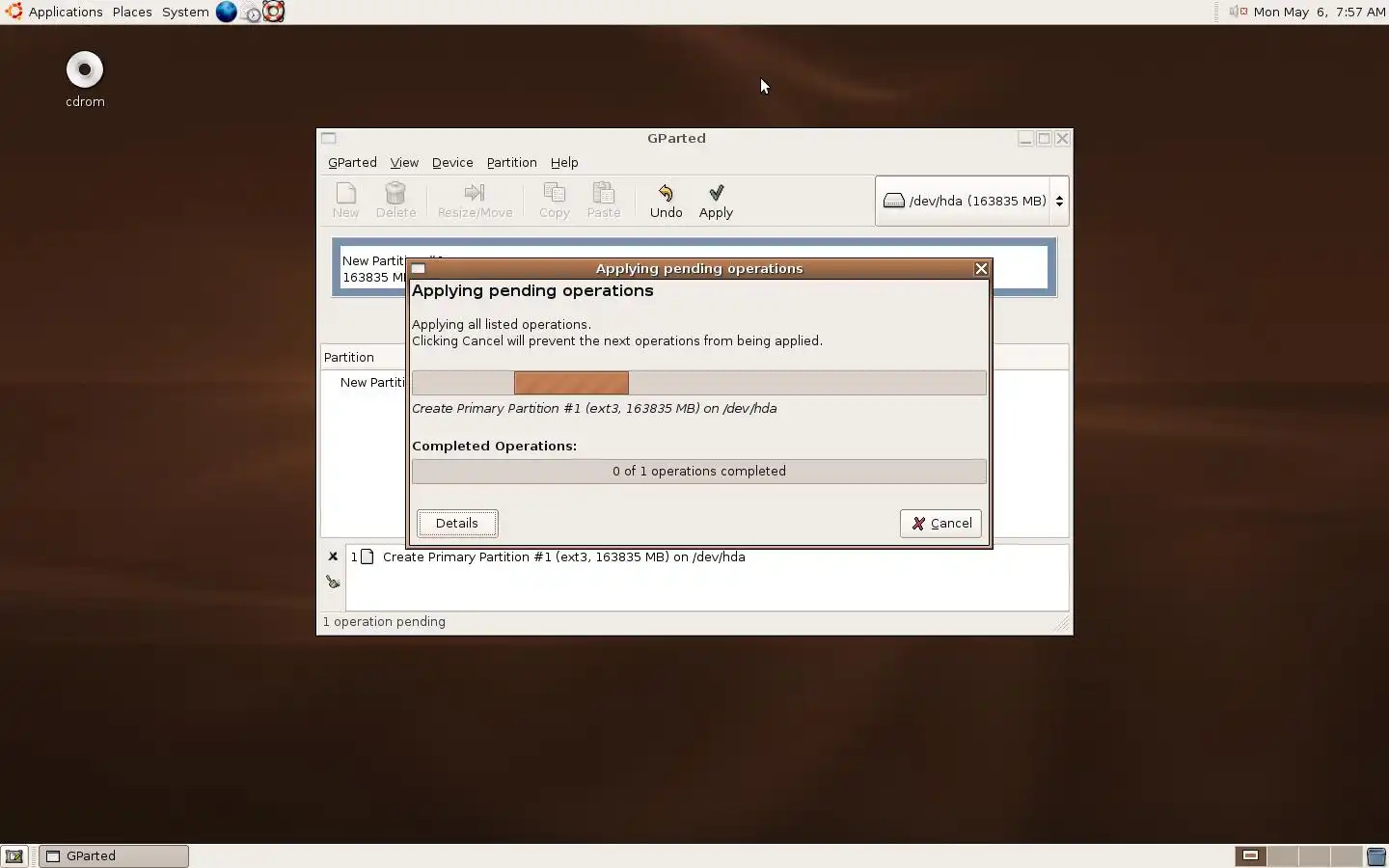Click the GParted window menu icon in titlebar
The image size is (1389, 868).
click(x=329, y=138)
